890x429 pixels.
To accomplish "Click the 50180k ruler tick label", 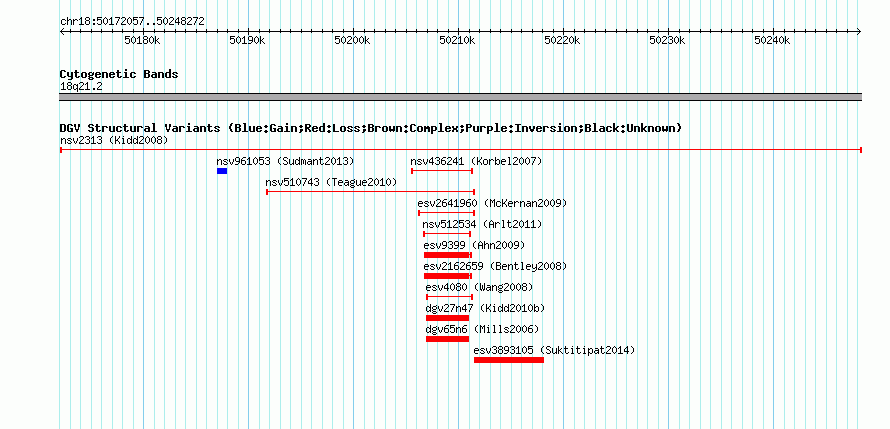I will tap(142, 40).
